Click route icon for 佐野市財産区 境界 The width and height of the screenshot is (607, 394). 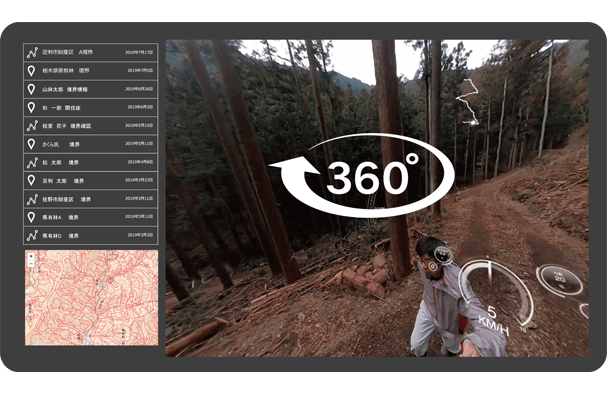[x=32, y=199]
